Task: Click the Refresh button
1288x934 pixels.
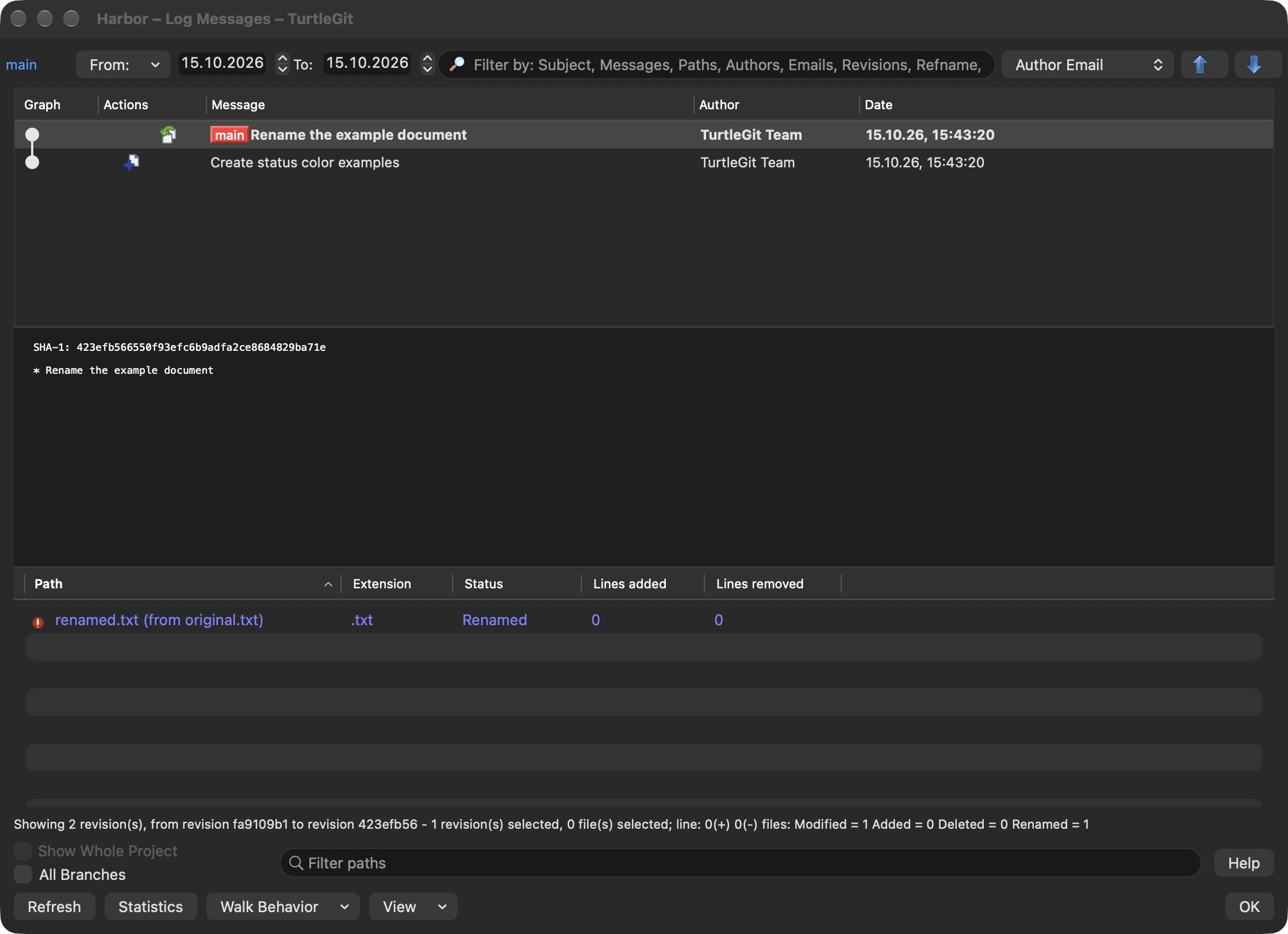Action: click(x=54, y=906)
